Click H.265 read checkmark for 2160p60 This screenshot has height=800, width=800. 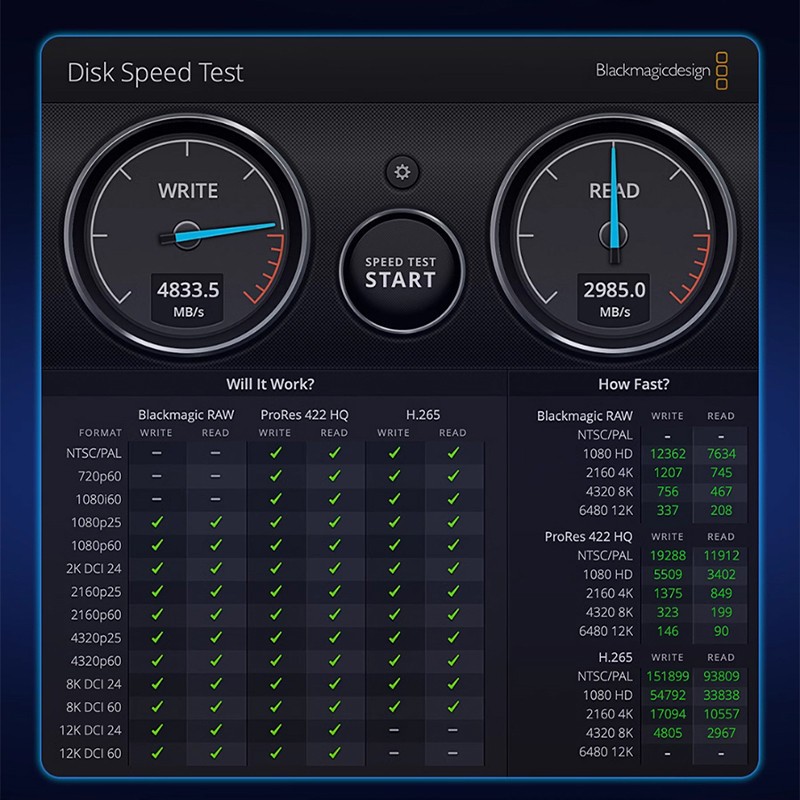tap(453, 614)
